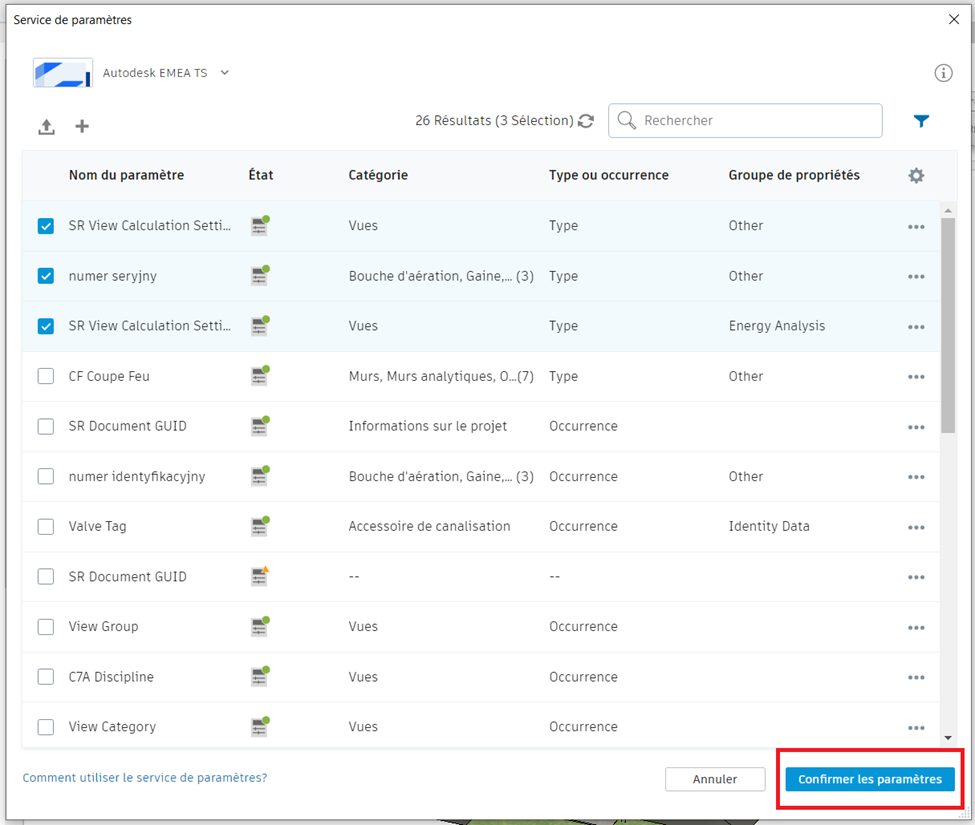Click Informations sur le projet cell

(428, 426)
